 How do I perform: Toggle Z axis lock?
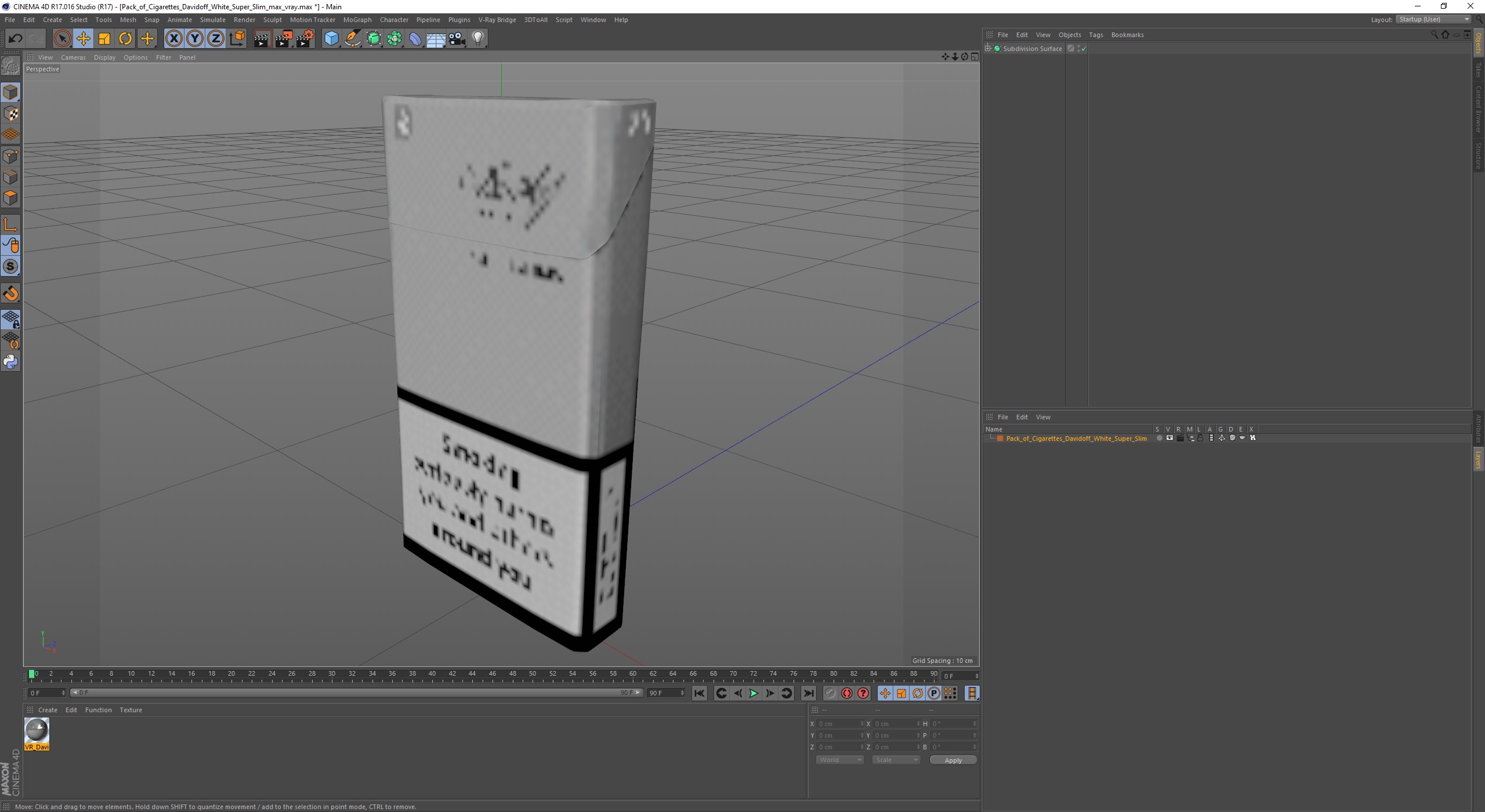tap(216, 39)
